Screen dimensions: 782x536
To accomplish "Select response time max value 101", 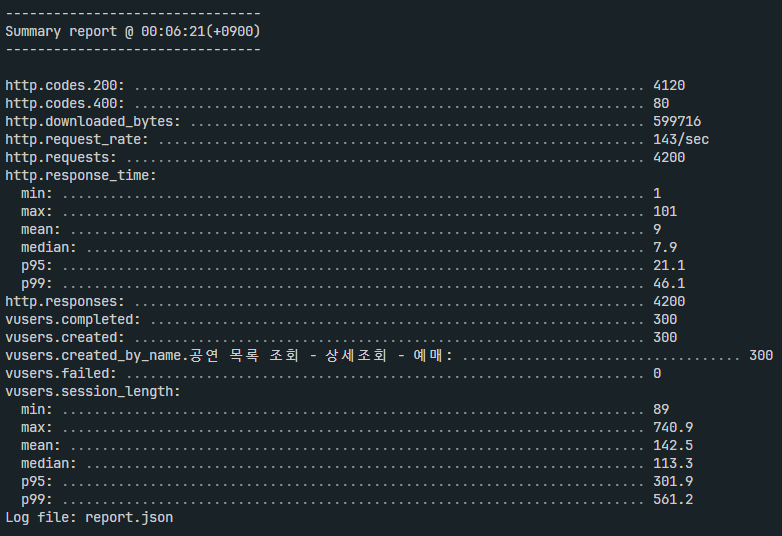I will (x=665, y=211).
